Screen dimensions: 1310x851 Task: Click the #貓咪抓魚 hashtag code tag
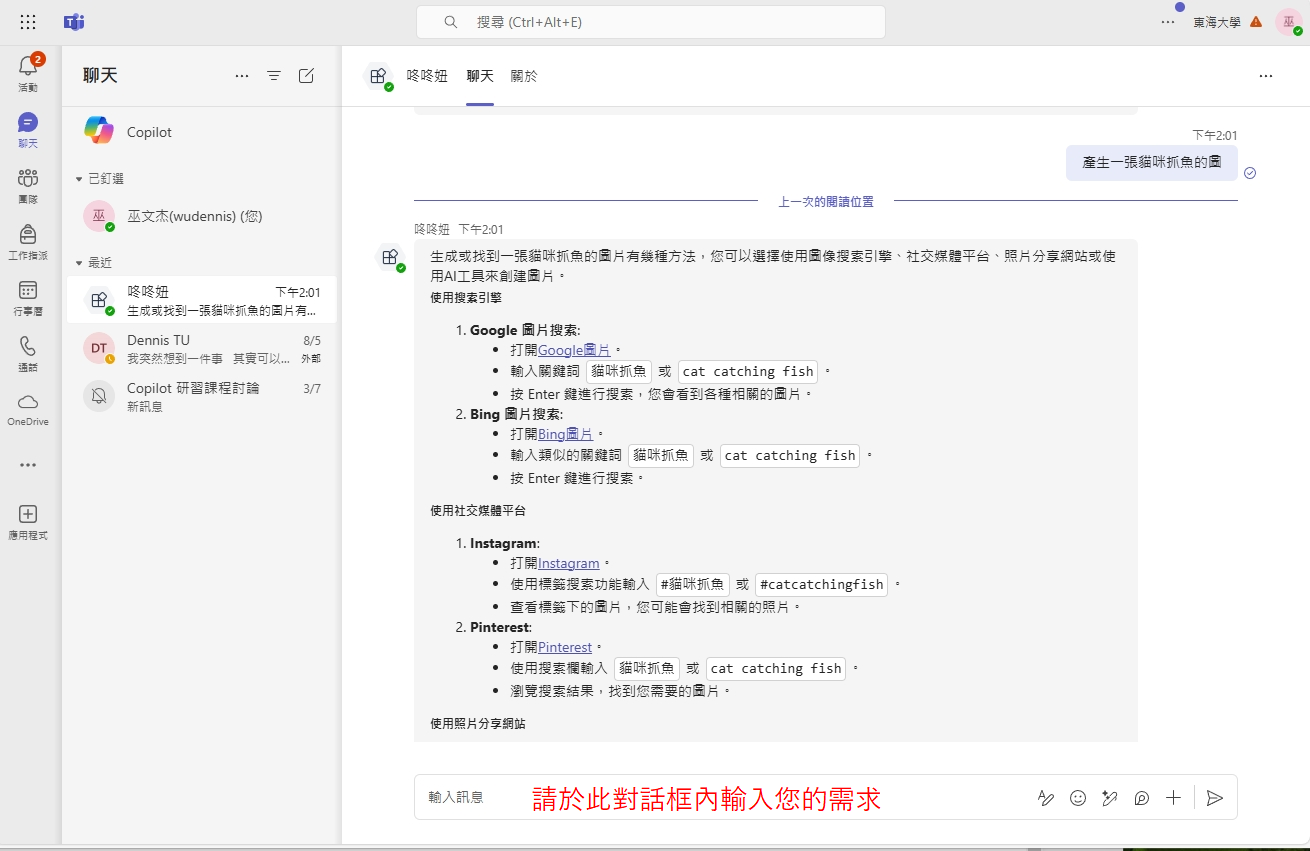click(x=693, y=584)
